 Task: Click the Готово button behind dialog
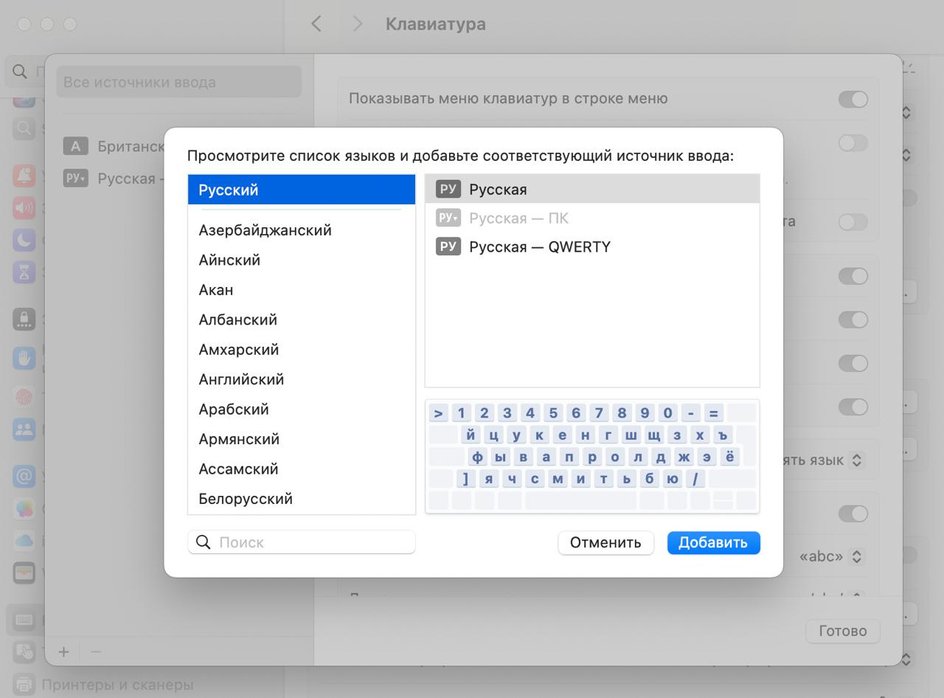(x=843, y=631)
